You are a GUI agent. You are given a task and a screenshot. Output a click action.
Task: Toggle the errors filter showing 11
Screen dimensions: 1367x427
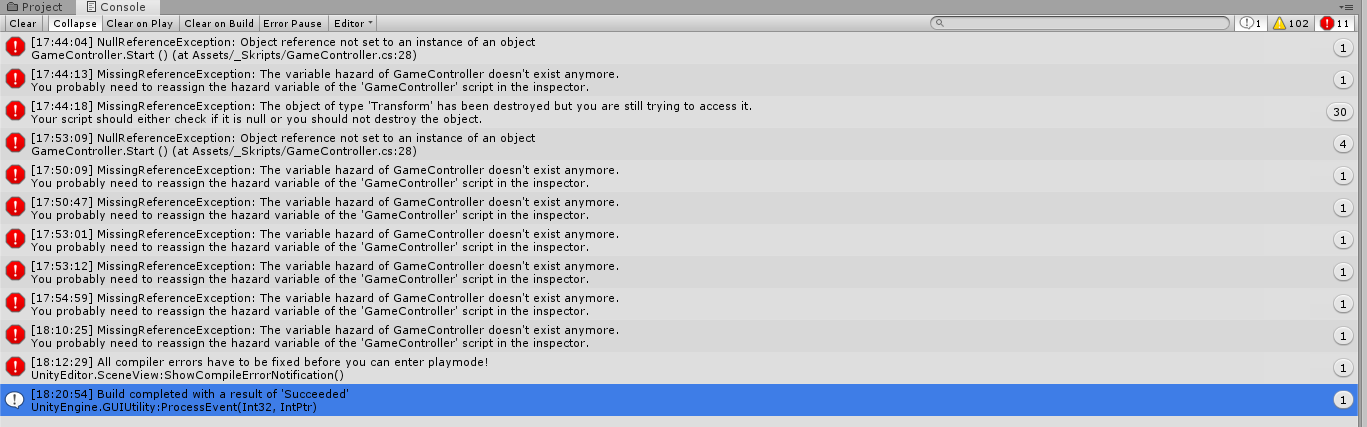(1336, 23)
